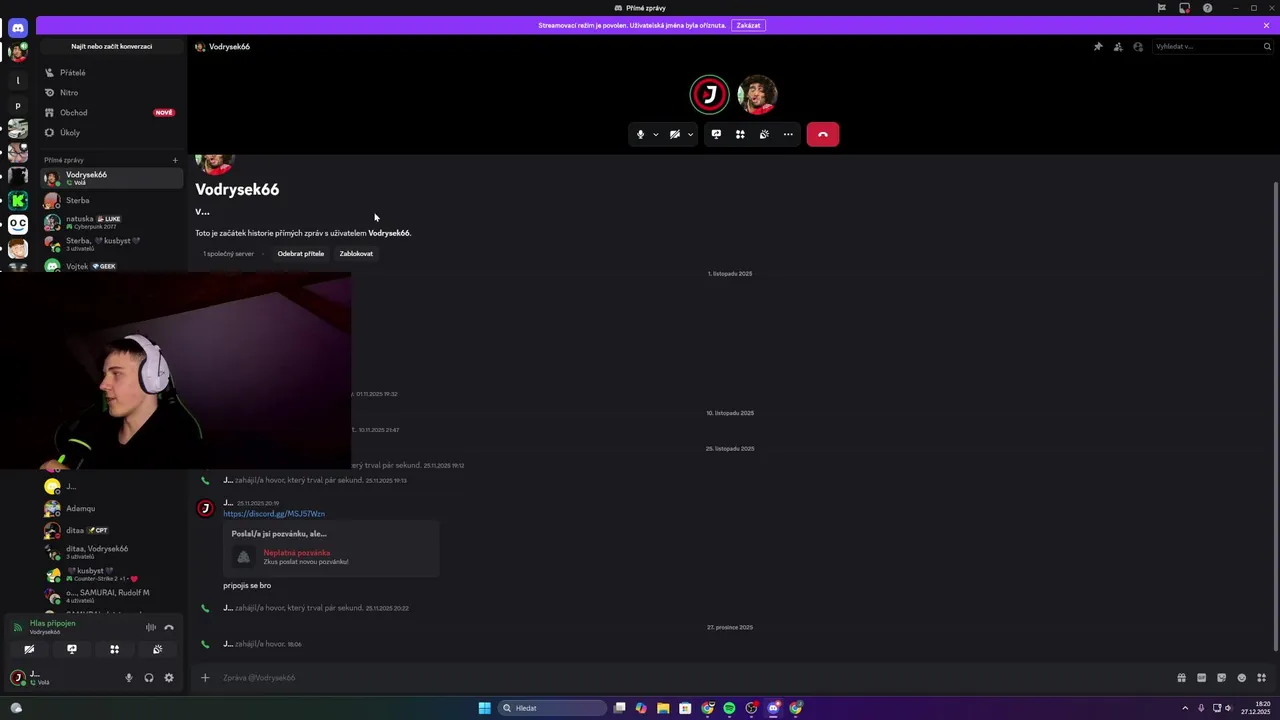Open more call options ellipsis
The image size is (1280, 720).
click(788, 134)
